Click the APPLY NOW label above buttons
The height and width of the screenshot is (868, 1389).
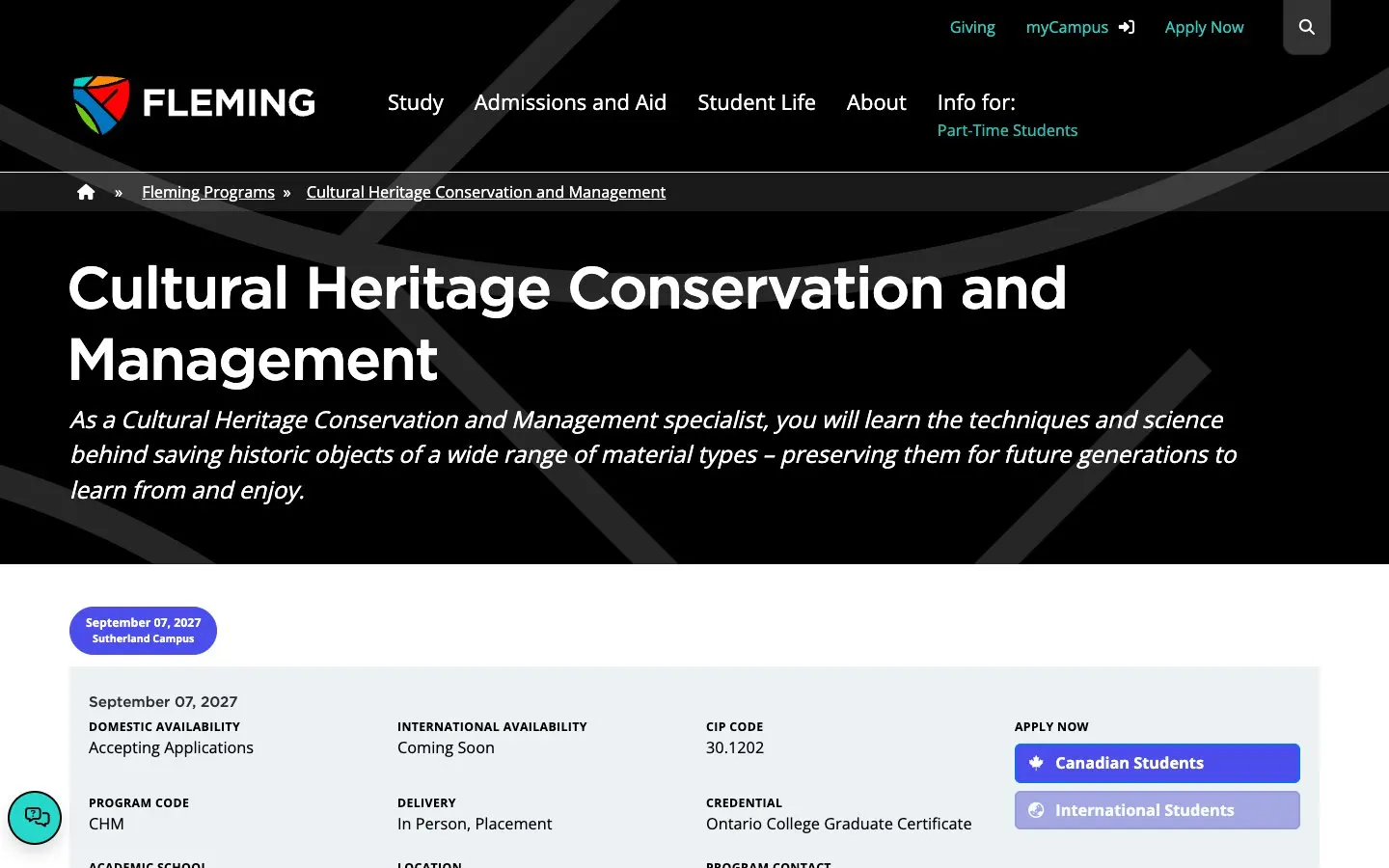click(1051, 726)
